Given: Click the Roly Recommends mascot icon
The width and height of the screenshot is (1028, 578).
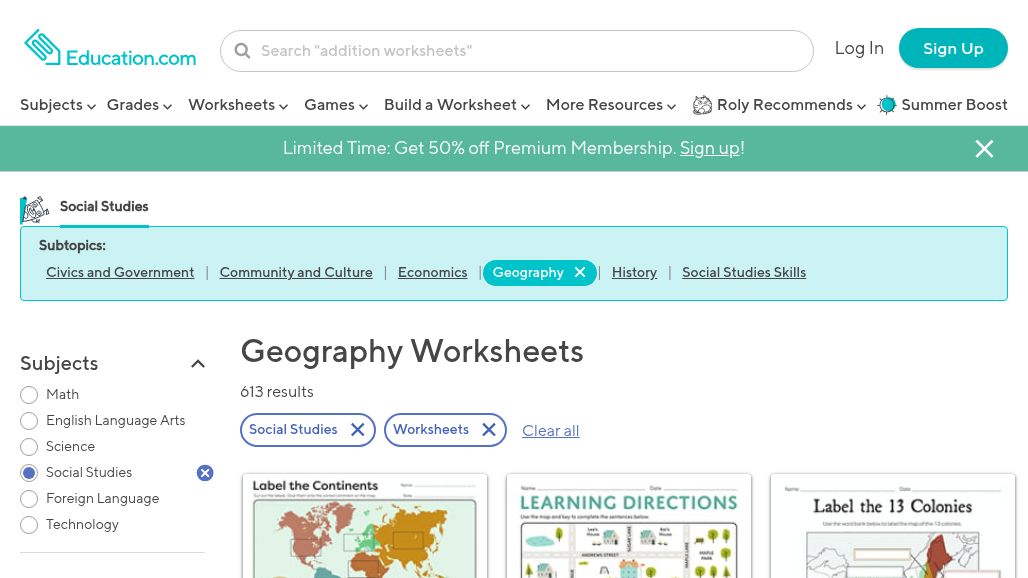Looking at the screenshot, I should pyautogui.click(x=702, y=105).
